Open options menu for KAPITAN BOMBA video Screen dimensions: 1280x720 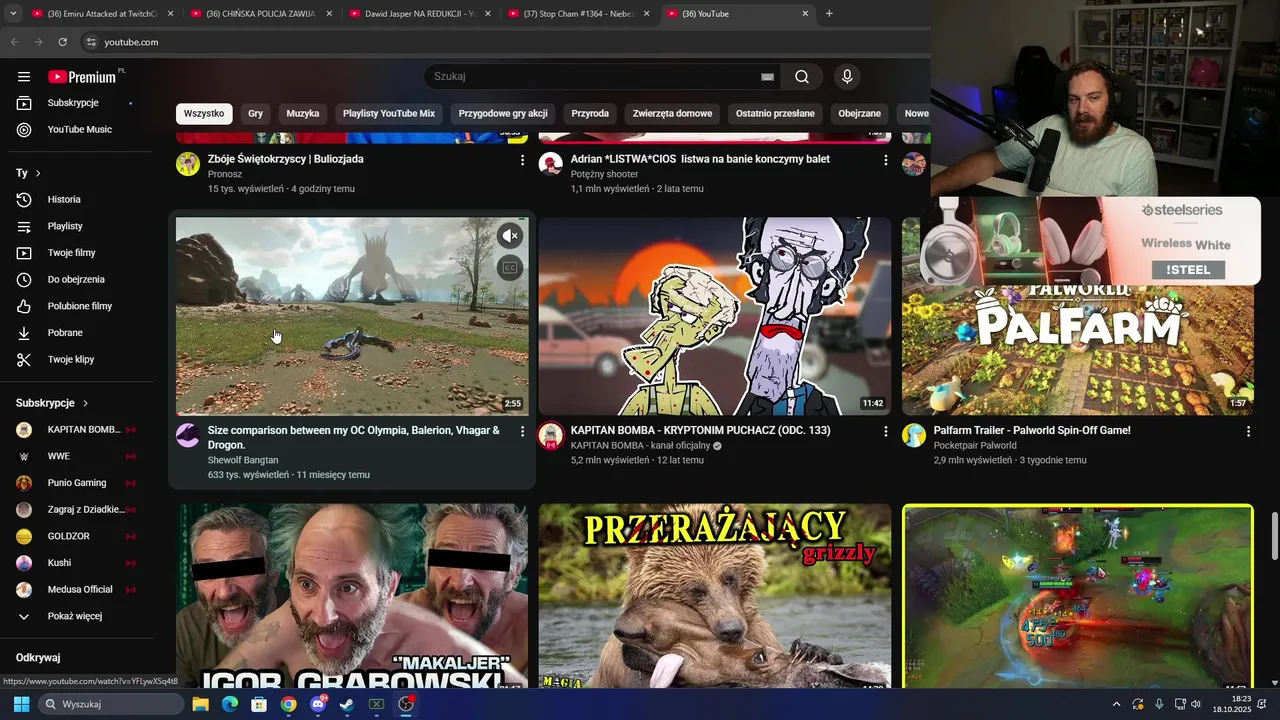(885, 431)
